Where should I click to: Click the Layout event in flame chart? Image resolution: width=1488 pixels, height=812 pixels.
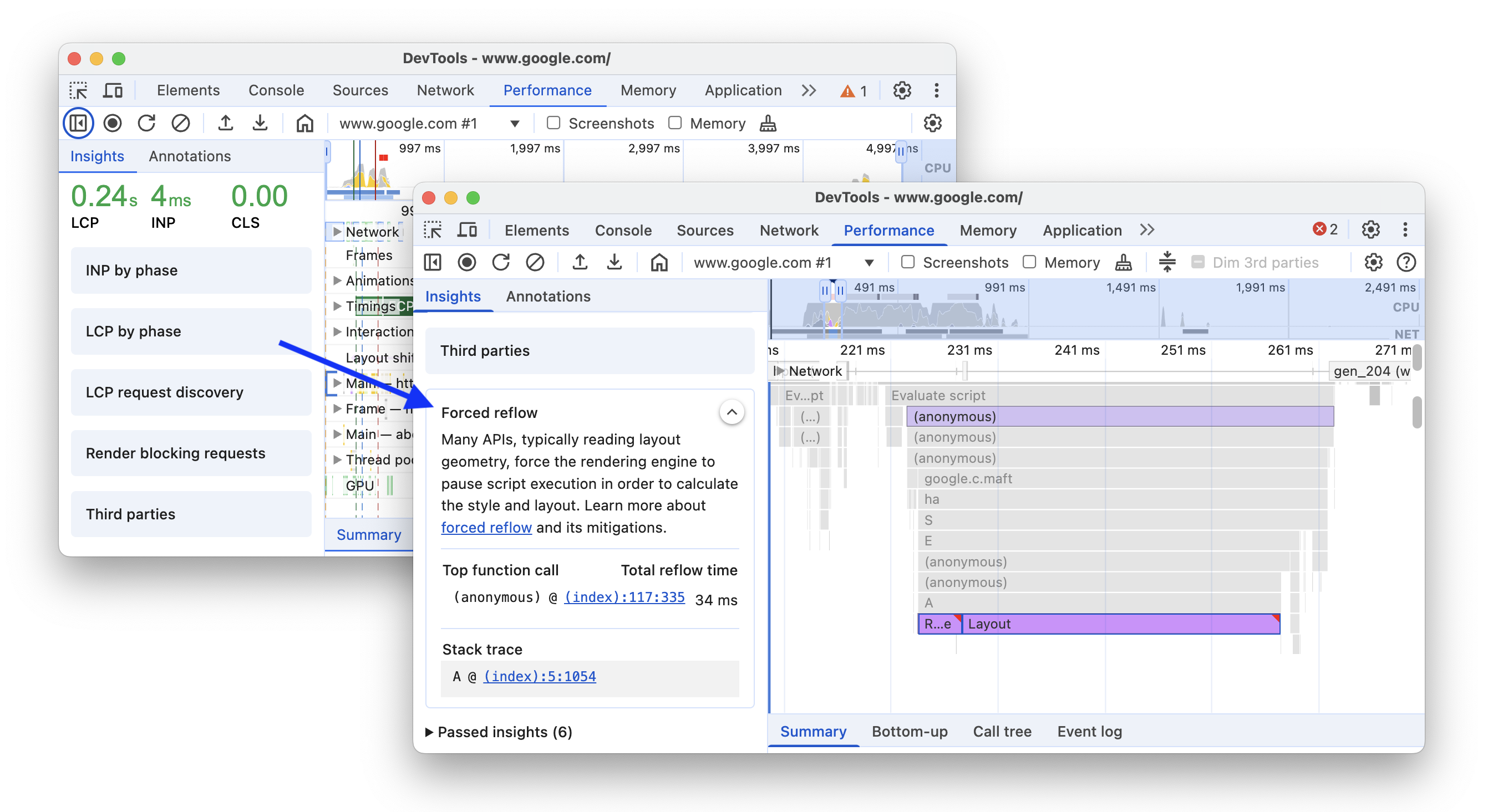coord(1100,623)
